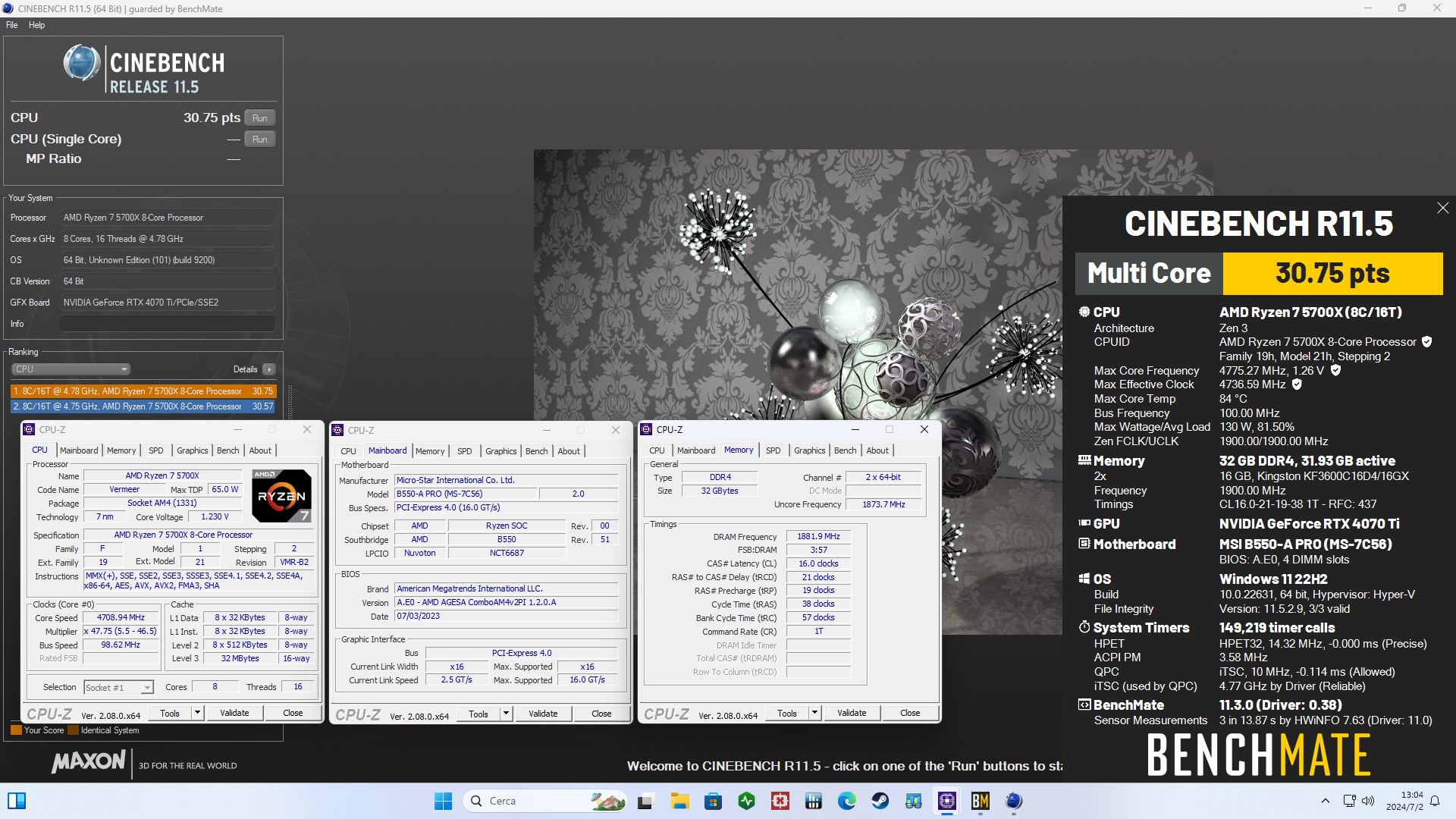Click the Ryzen 7 logo in CPU-Z
1456x819 pixels.
(281, 496)
